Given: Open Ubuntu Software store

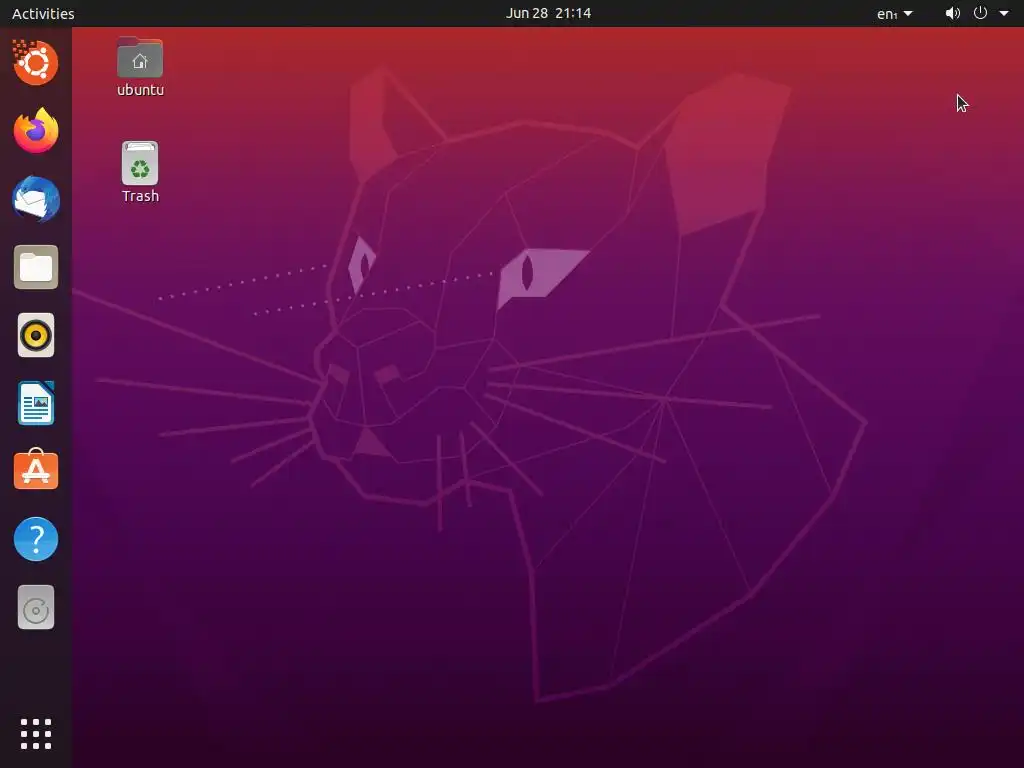Looking at the screenshot, I should [x=36, y=470].
